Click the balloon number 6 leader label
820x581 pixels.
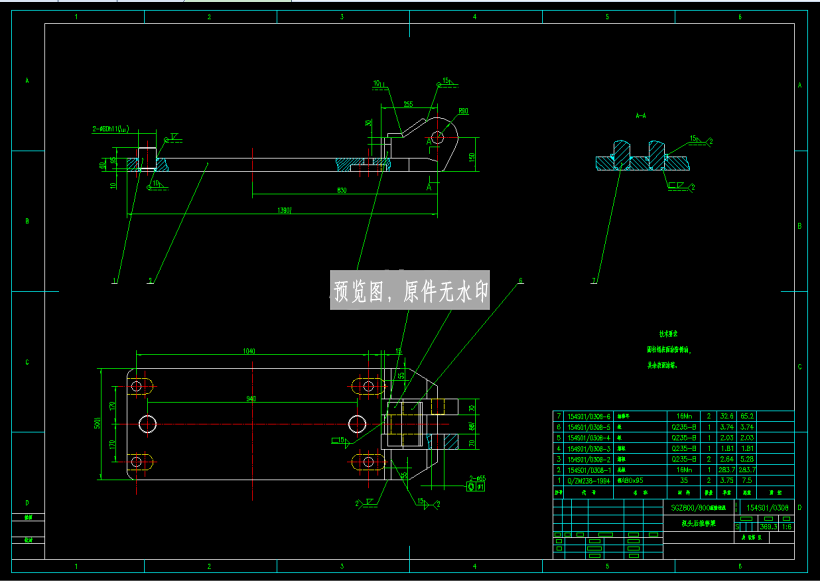coord(520,281)
